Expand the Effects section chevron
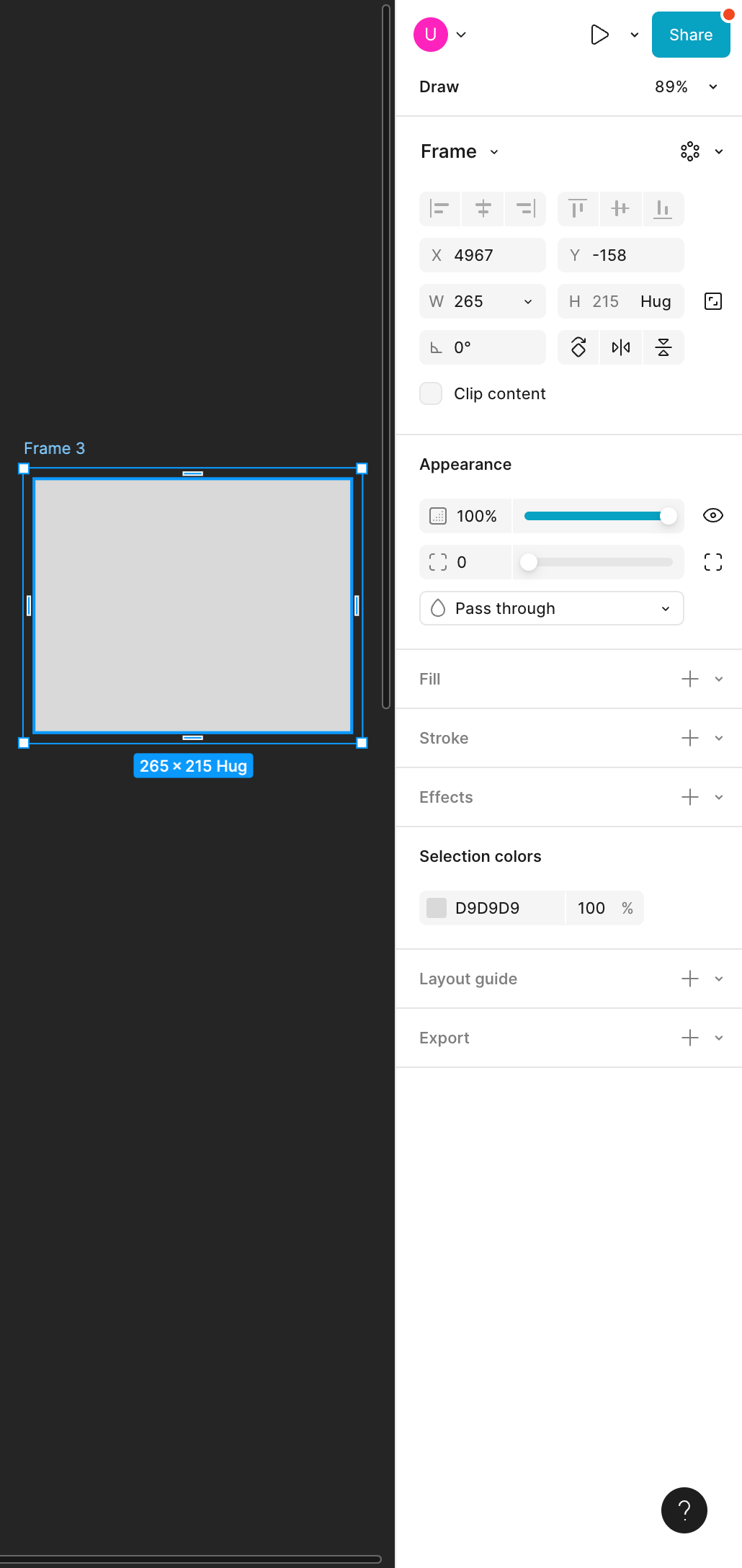The width and height of the screenshot is (742, 1568). (719, 797)
